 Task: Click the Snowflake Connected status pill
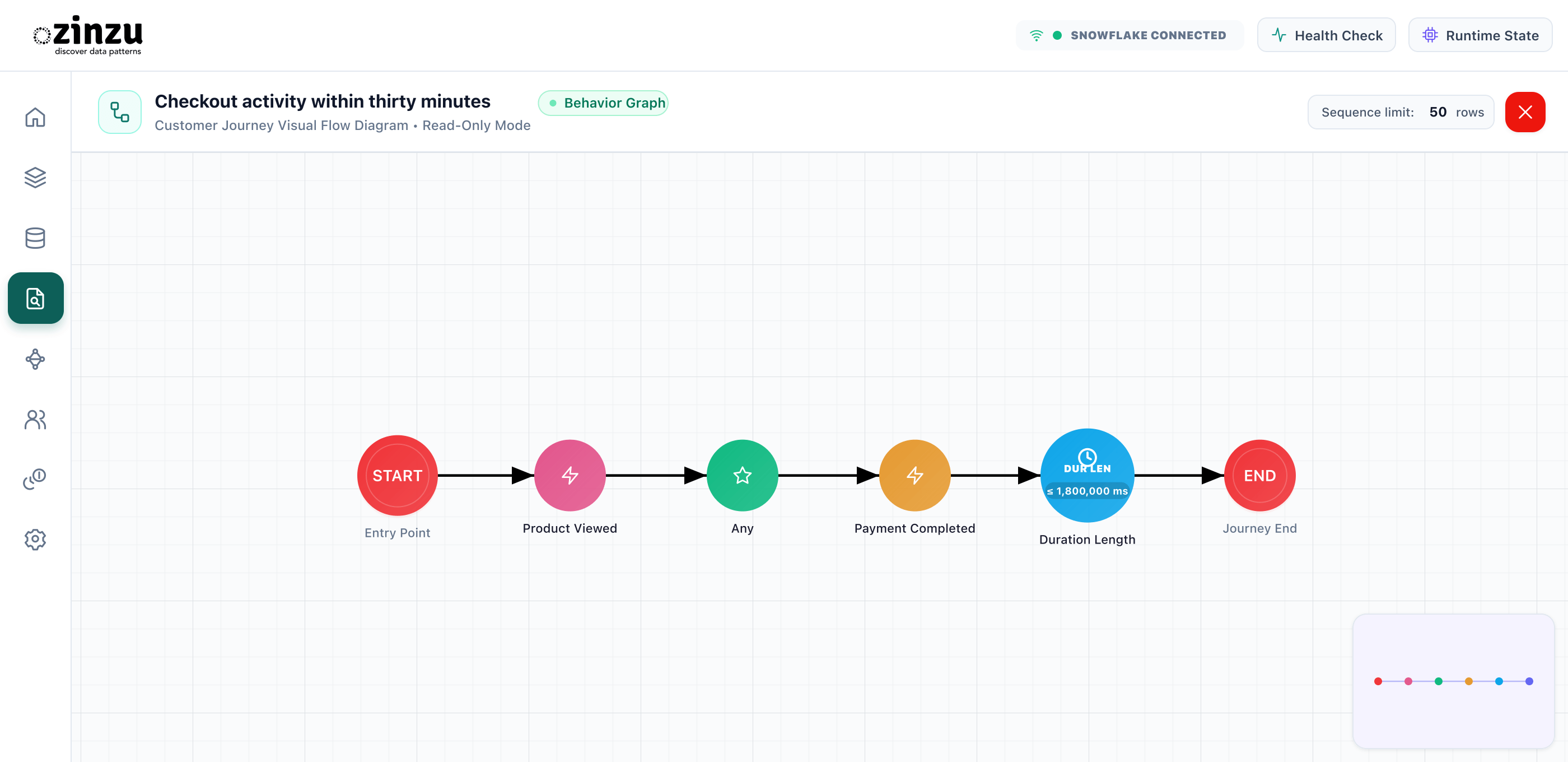tap(1130, 35)
